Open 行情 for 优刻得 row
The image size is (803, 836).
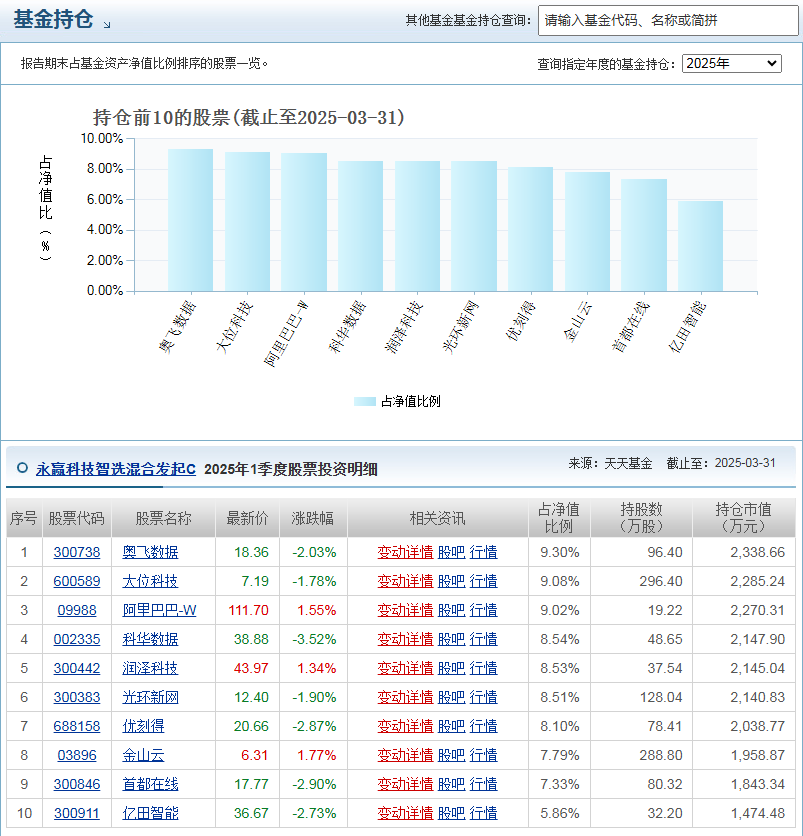(x=484, y=726)
